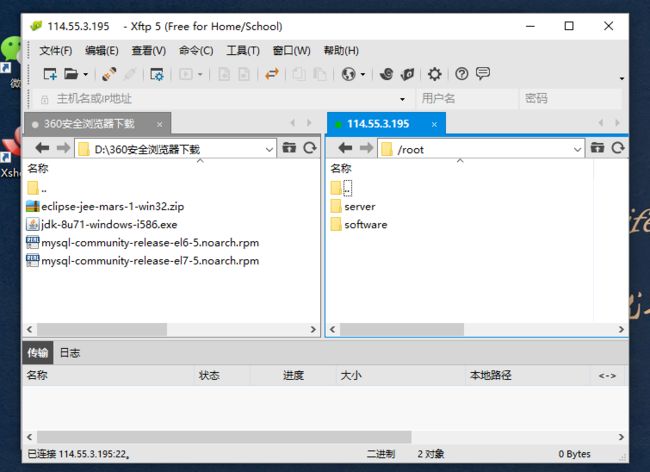The image size is (650, 472).
Task: Expand the host address dropdown arrow
Action: coord(402,99)
